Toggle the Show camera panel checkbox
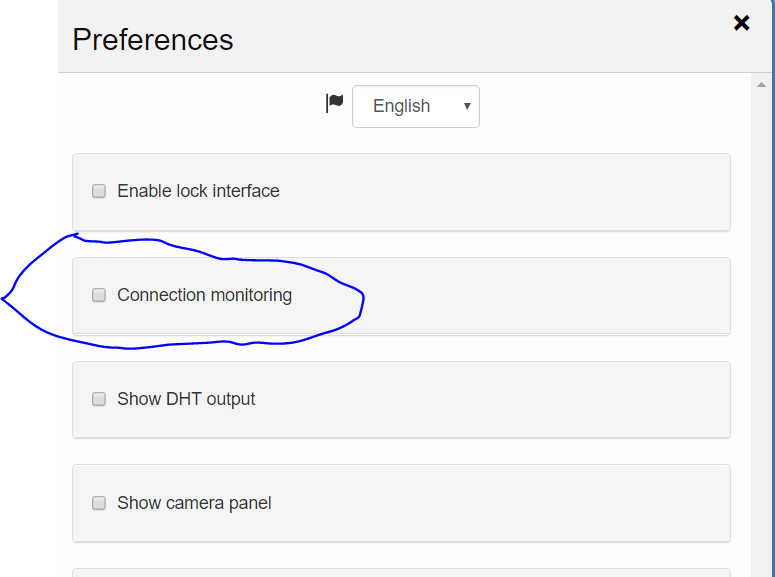 99,503
